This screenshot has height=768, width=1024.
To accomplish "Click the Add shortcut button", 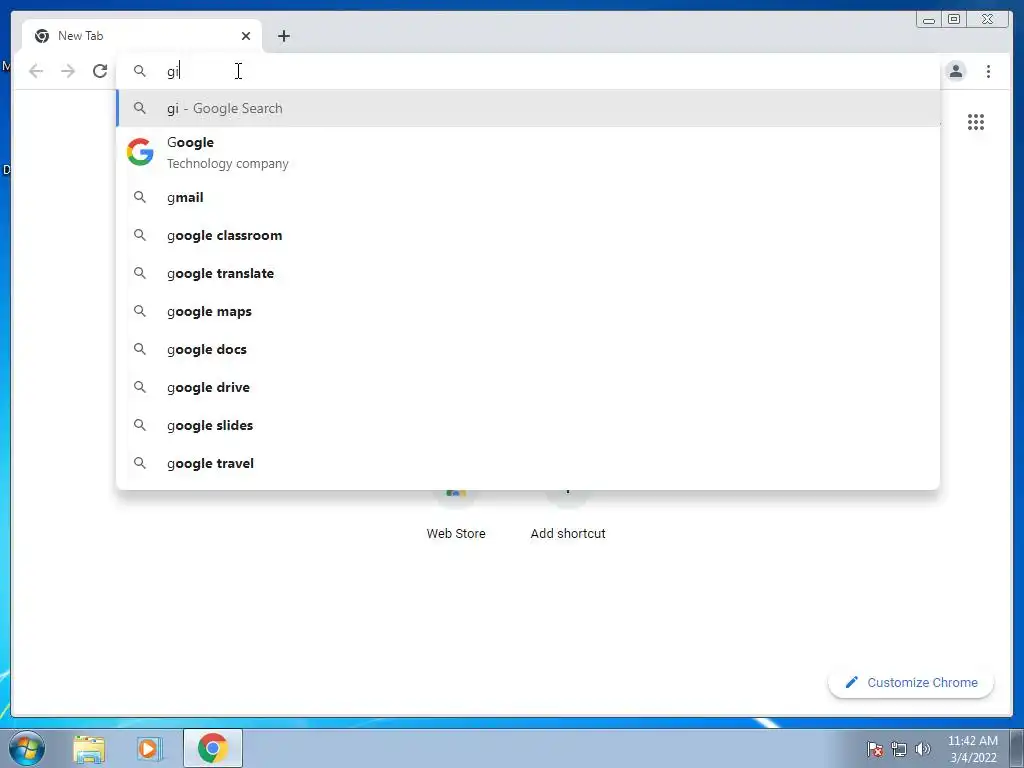I will pyautogui.click(x=568, y=516).
